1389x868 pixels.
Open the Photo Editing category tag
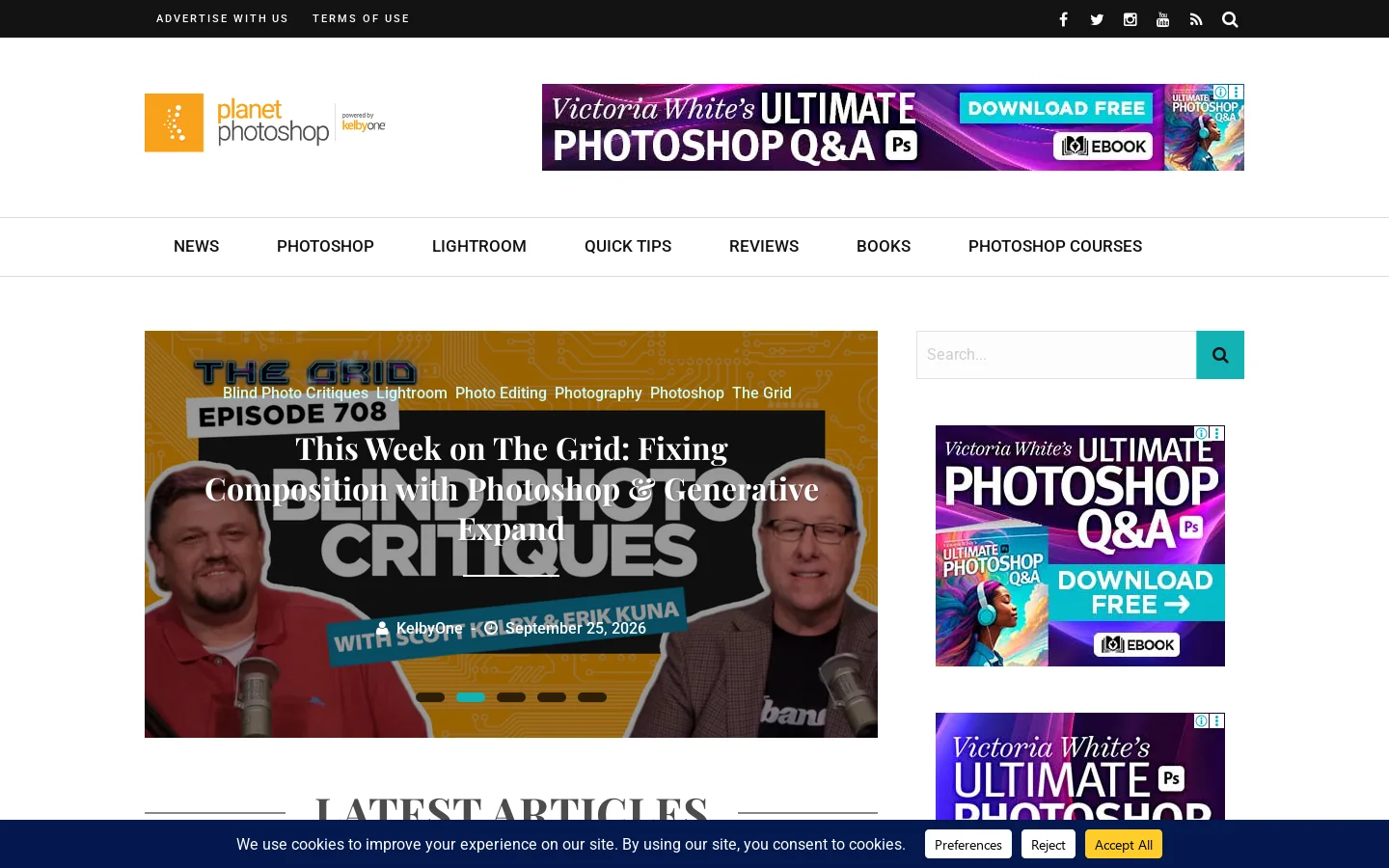coord(501,393)
